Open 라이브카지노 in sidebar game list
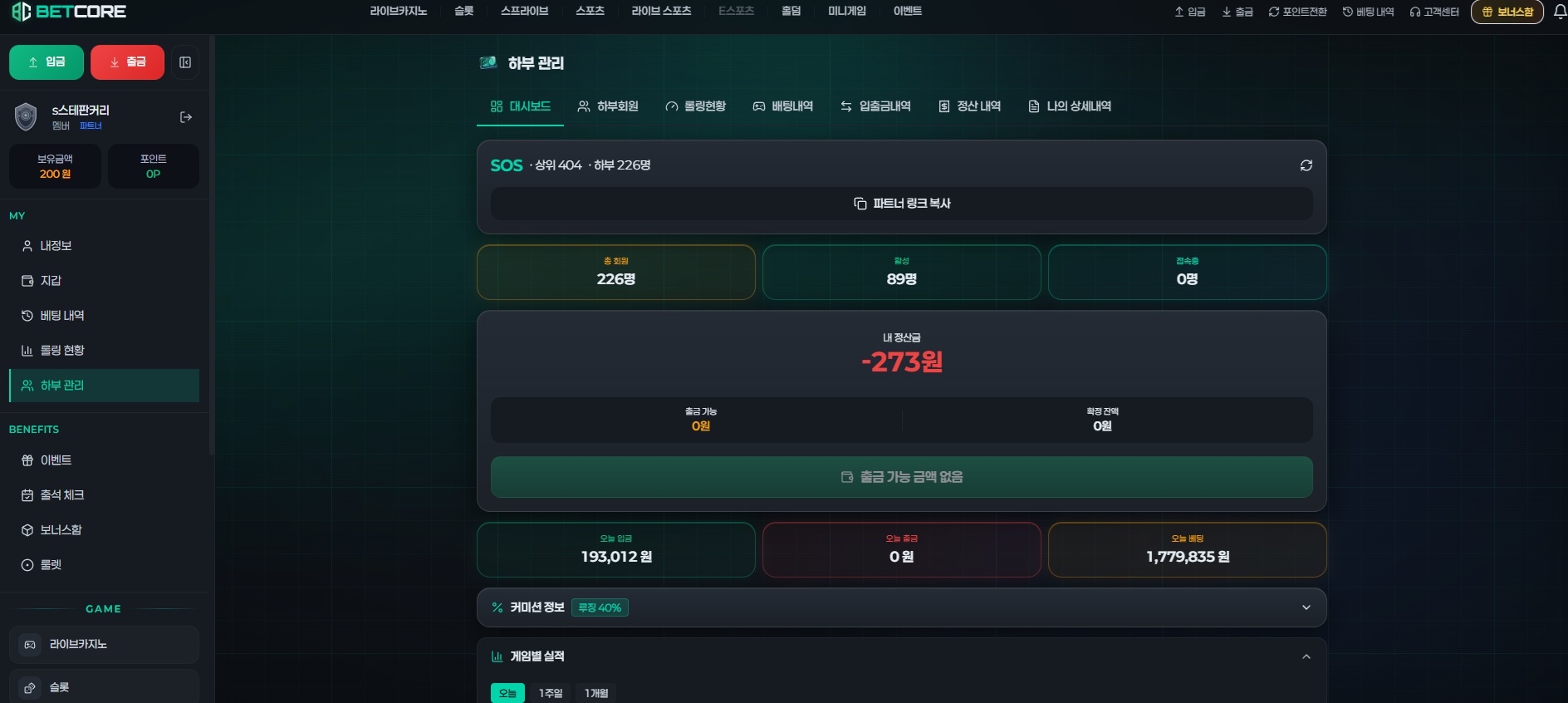The width and height of the screenshot is (1568, 703). pos(104,645)
